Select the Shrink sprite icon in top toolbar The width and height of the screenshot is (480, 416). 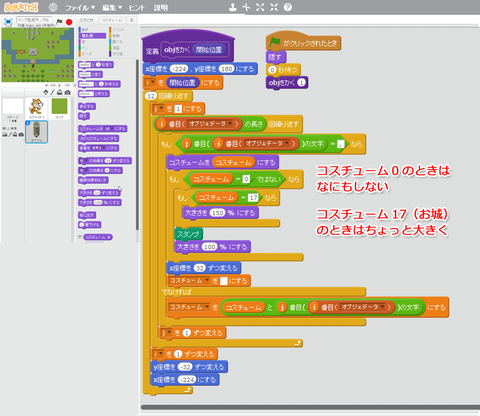(x=274, y=7)
